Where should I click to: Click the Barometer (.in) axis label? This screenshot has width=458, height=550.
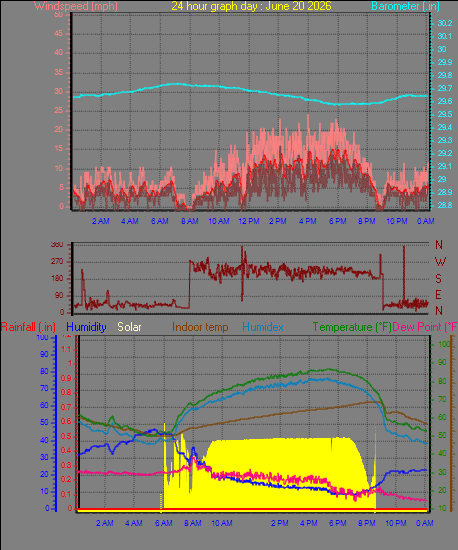pos(405,6)
